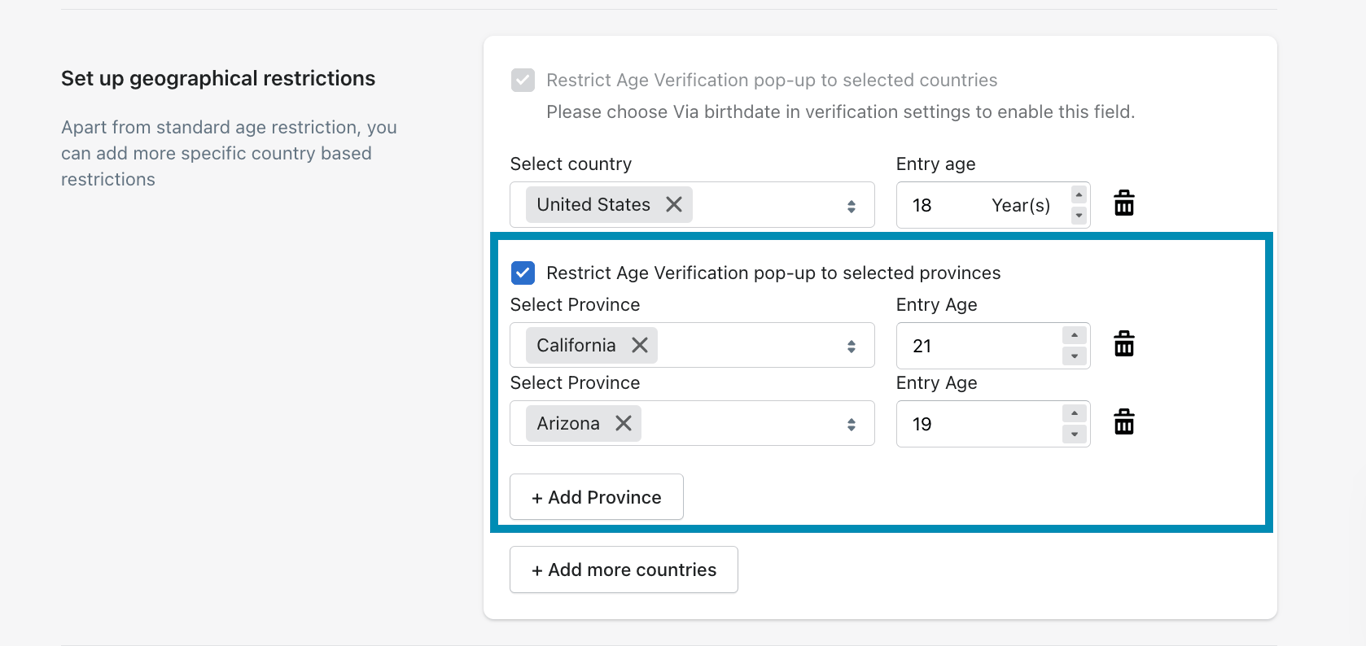Decrease United States entry age
This screenshot has height=646, width=1366.
[x=1078, y=215]
